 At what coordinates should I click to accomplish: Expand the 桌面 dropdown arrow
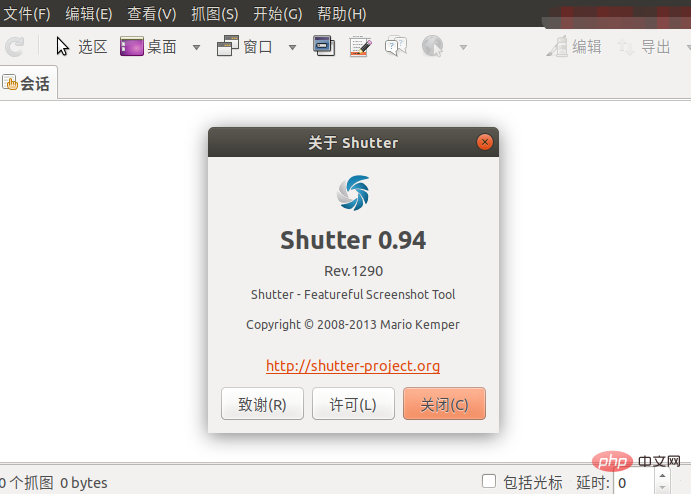(197, 47)
